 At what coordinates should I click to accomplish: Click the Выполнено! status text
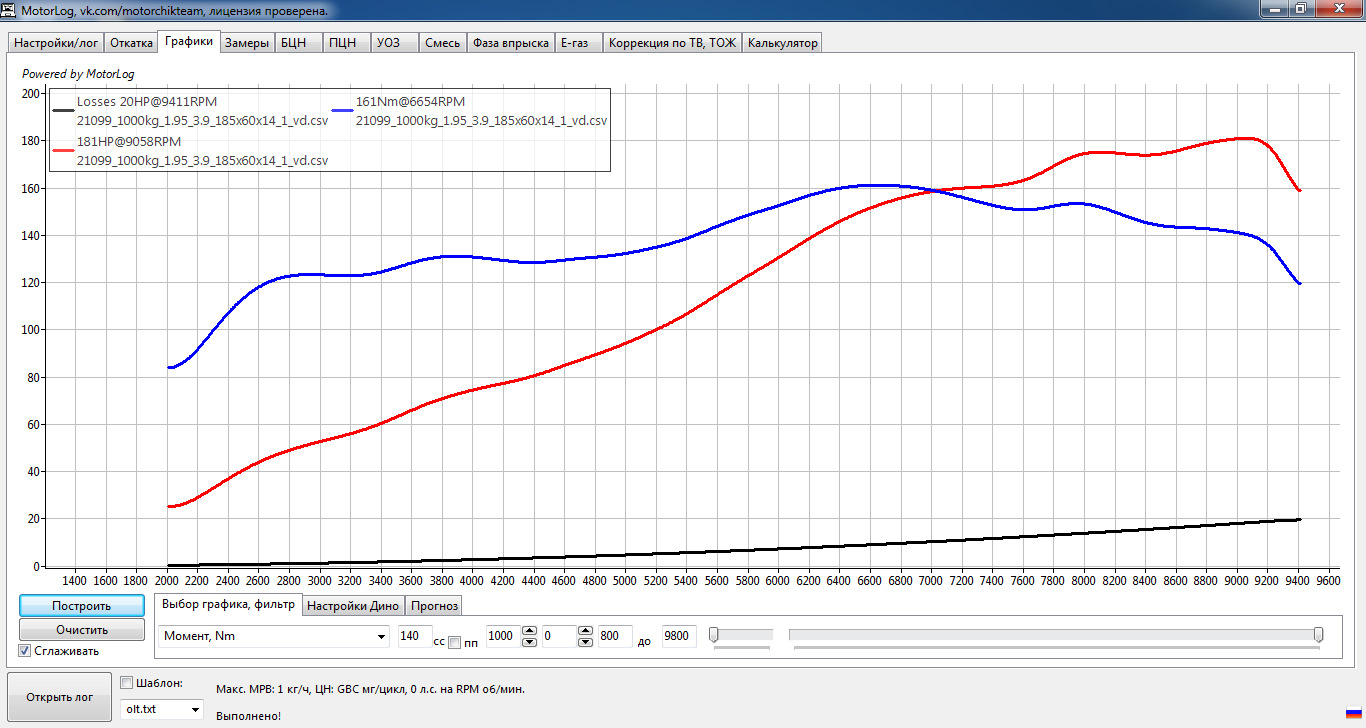(x=249, y=715)
